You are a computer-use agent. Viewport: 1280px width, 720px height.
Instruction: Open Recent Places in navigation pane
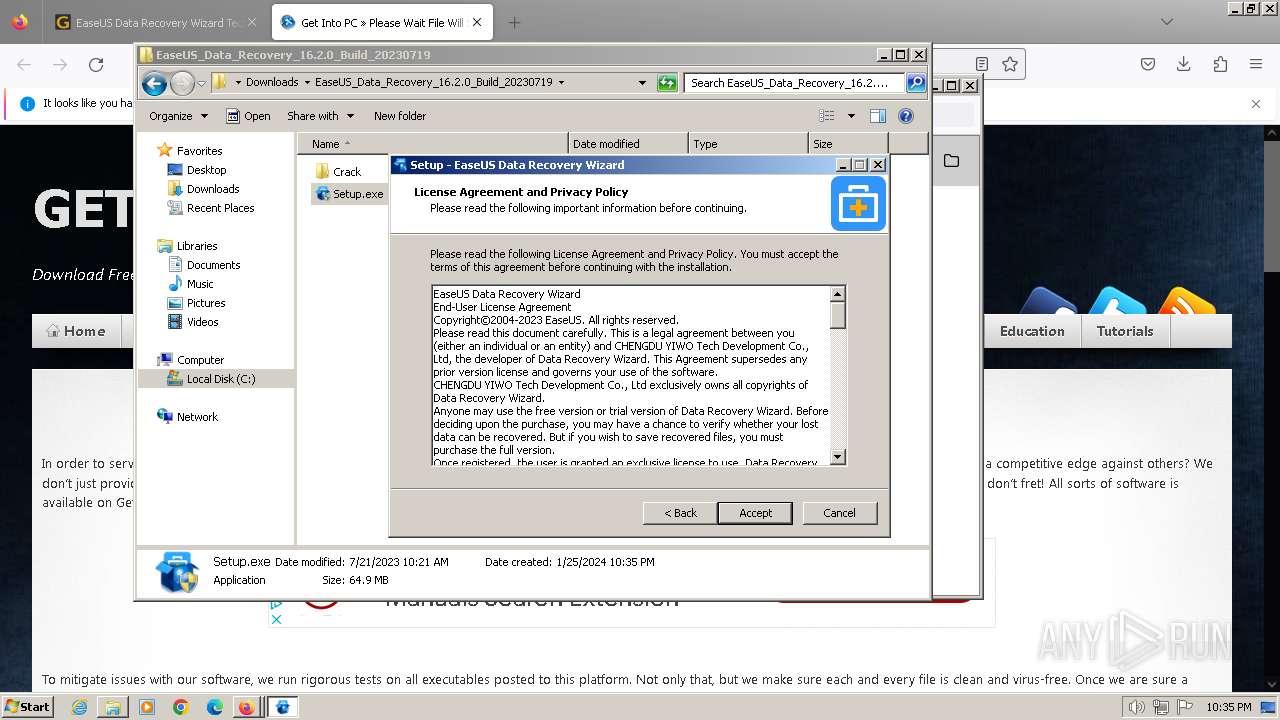click(x=211, y=208)
